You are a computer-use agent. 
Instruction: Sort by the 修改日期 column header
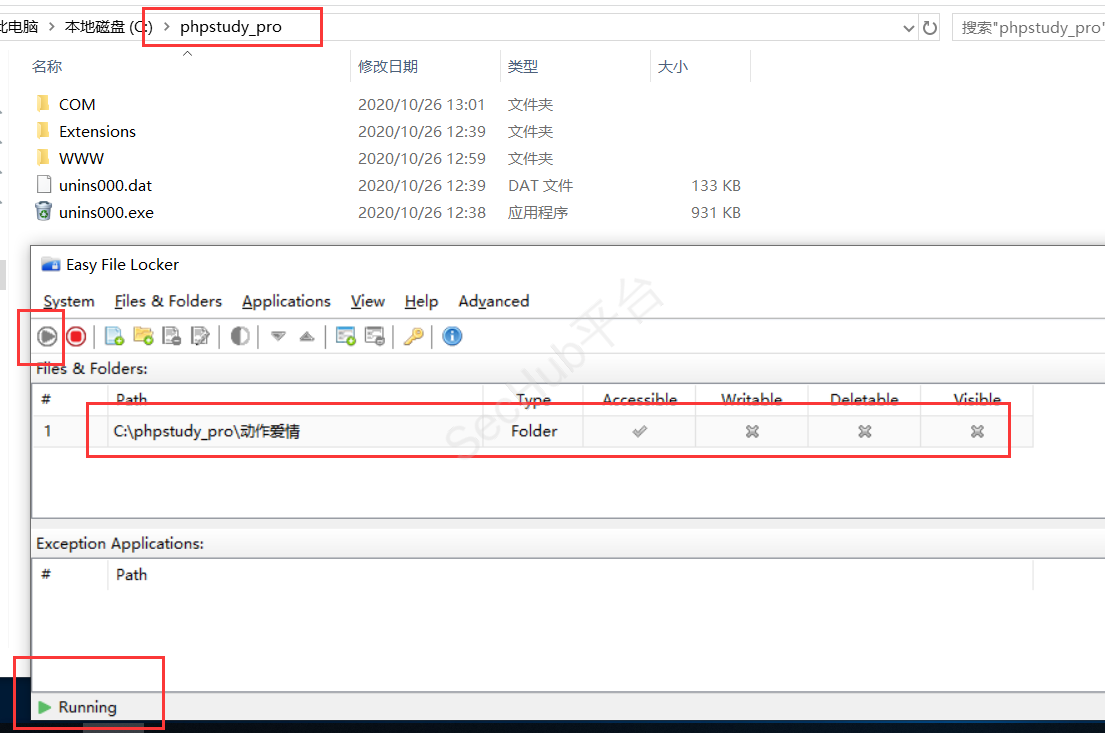click(388, 66)
